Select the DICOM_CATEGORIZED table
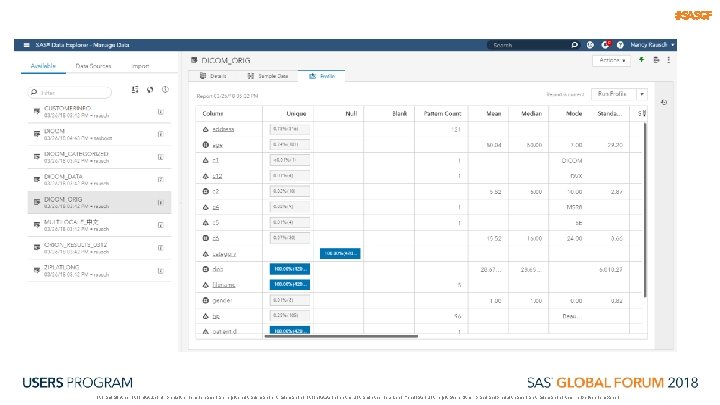The height and width of the screenshot is (405, 720). click(x=99, y=157)
